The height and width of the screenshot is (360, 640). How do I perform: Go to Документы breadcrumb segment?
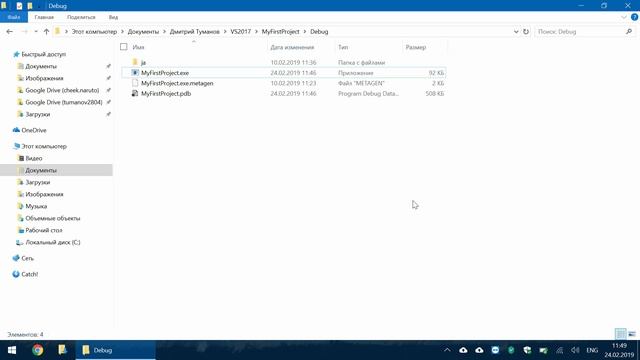[143, 31]
